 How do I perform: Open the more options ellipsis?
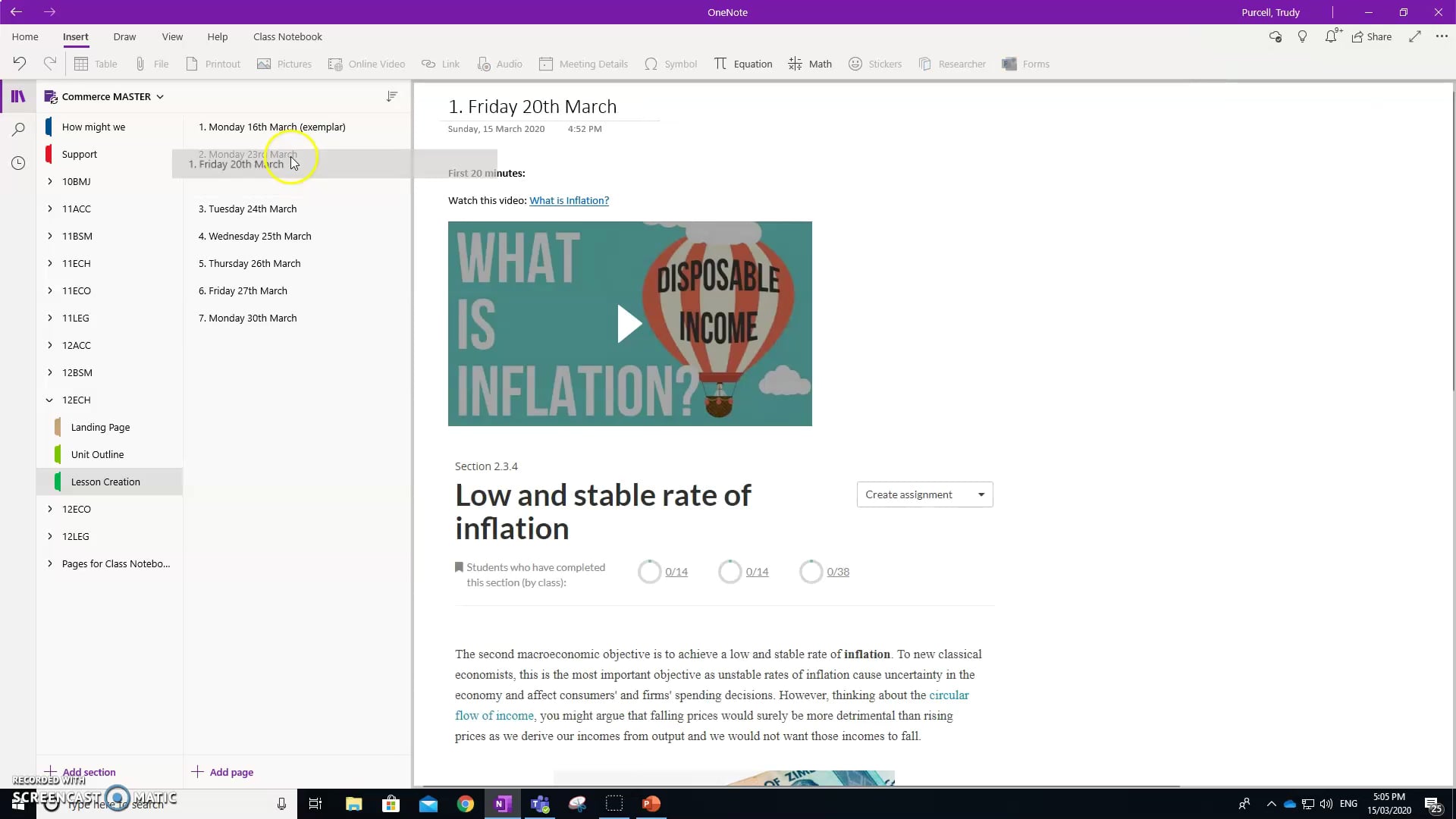coord(1442,36)
